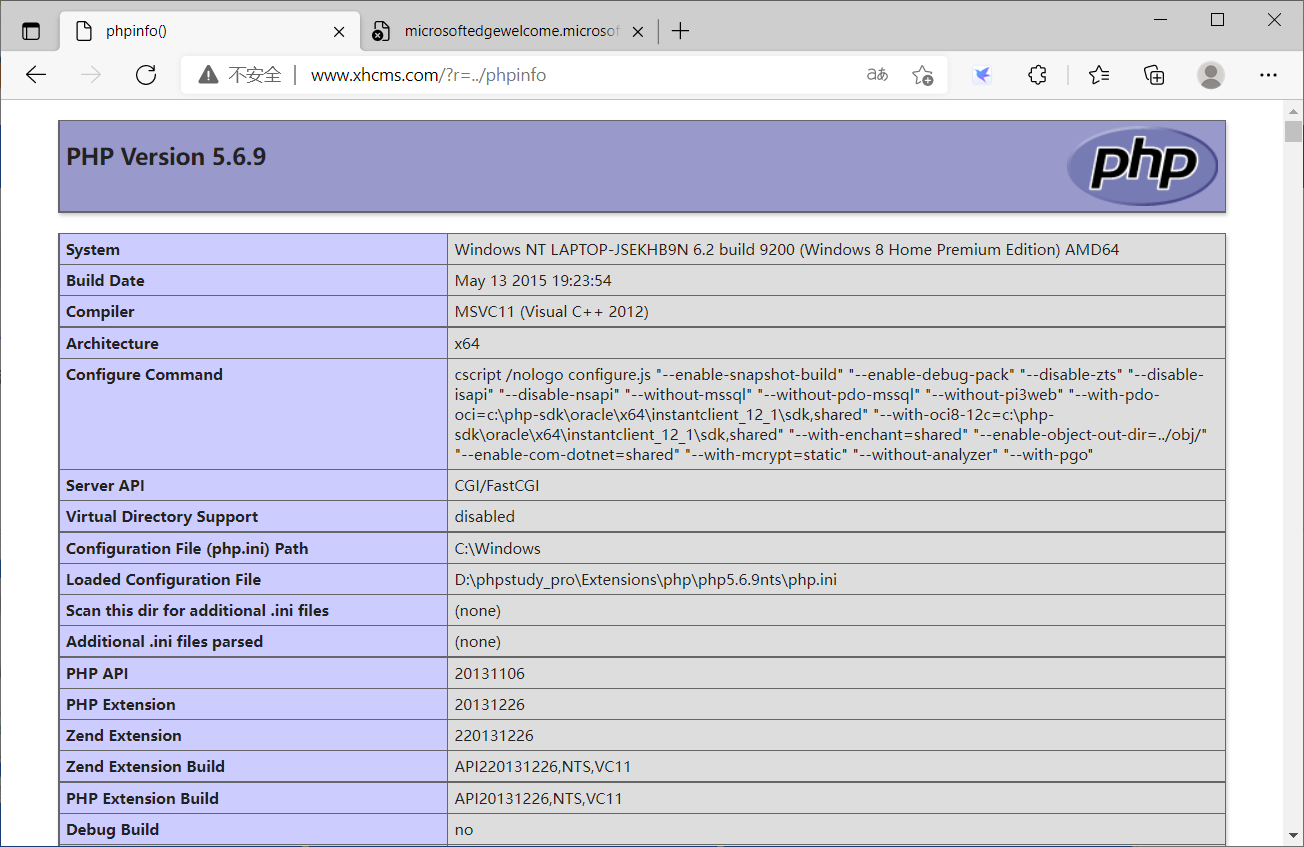Select 'Scan this dir for additional .ini files'

197,610
